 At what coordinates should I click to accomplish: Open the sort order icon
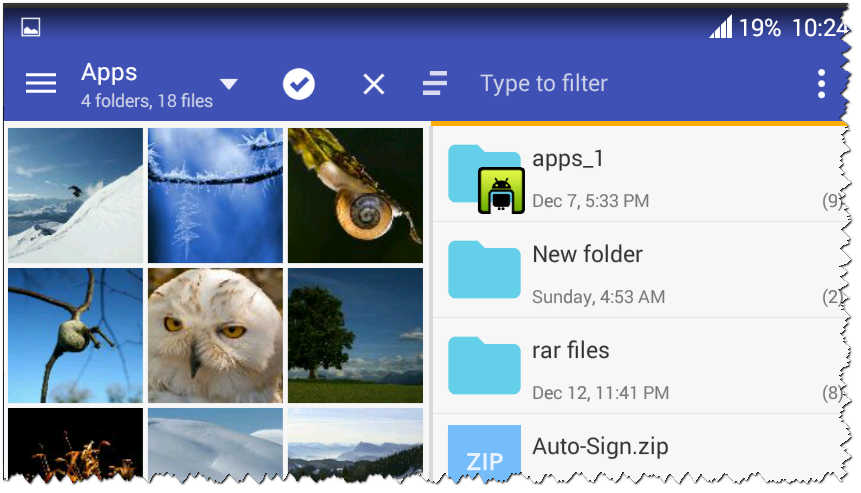435,84
